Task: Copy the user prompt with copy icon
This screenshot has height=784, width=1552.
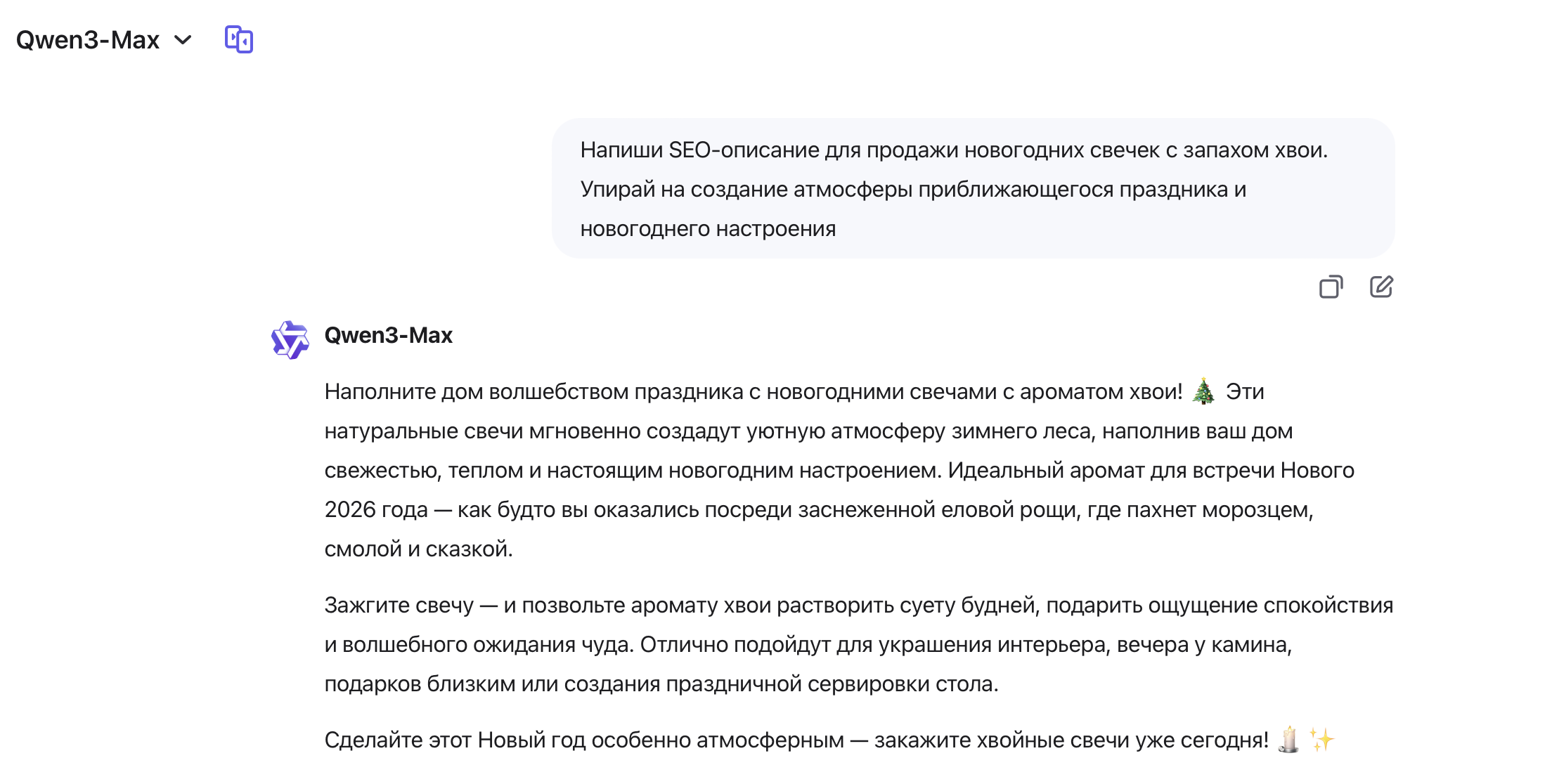Action: point(1330,287)
